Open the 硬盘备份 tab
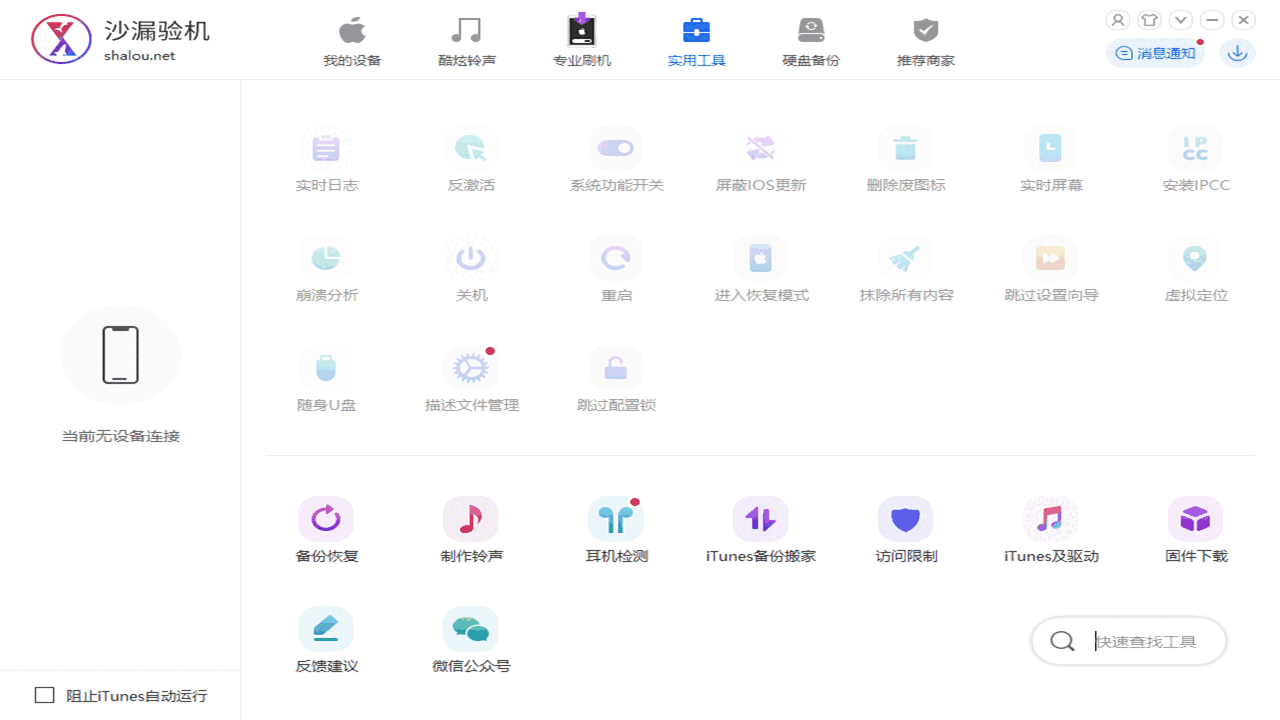The image size is (1280, 720). (x=811, y=41)
